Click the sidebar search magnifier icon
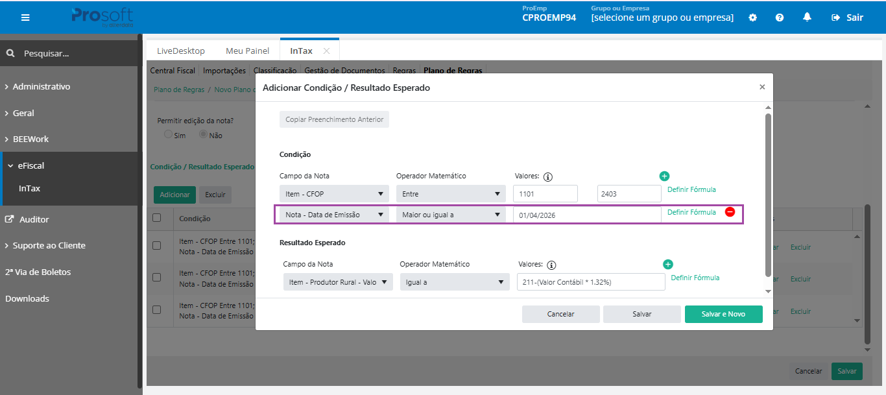The width and height of the screenshot is (886, 395). click(x=10, y=54)
